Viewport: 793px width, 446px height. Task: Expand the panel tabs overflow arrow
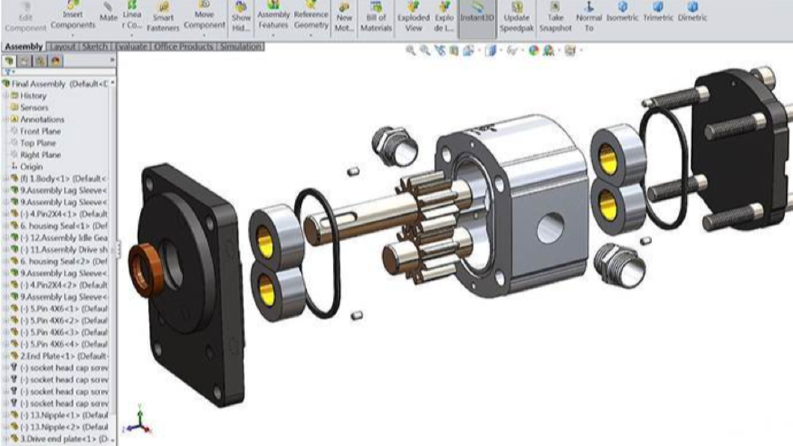[x=112, y=60]
